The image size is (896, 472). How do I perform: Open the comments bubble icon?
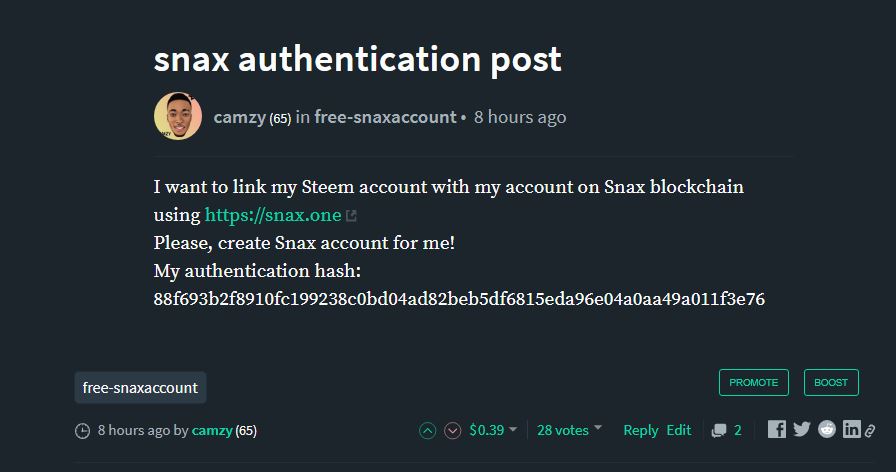coord(719,430)
